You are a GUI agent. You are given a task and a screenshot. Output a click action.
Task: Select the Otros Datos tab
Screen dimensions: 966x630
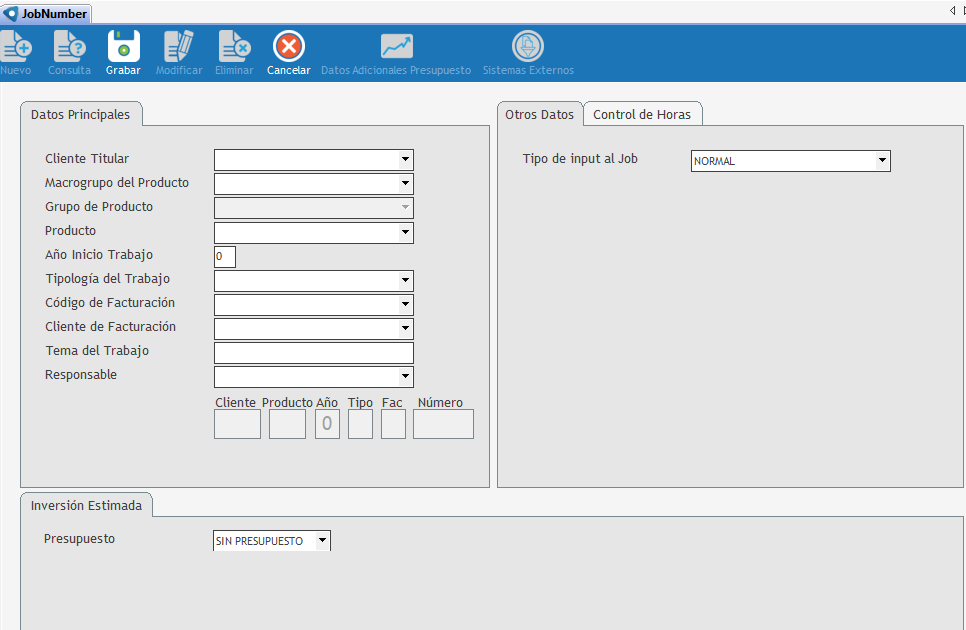click(x=539, y=115)
